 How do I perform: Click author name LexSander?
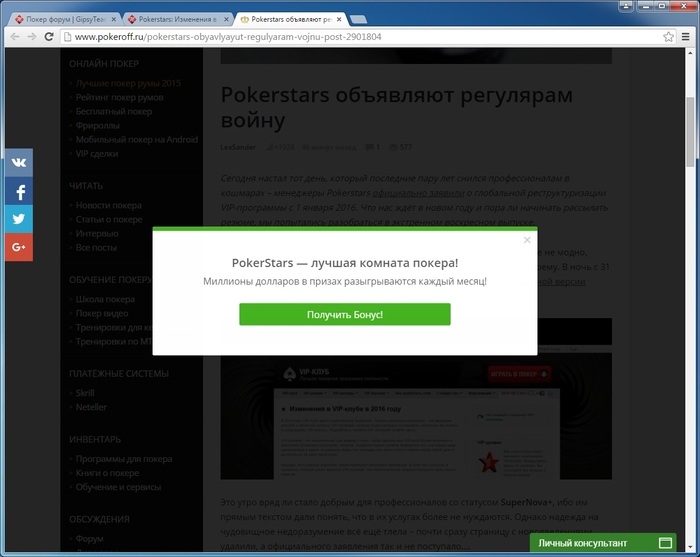pyautogui.click(x=238, y=147)
